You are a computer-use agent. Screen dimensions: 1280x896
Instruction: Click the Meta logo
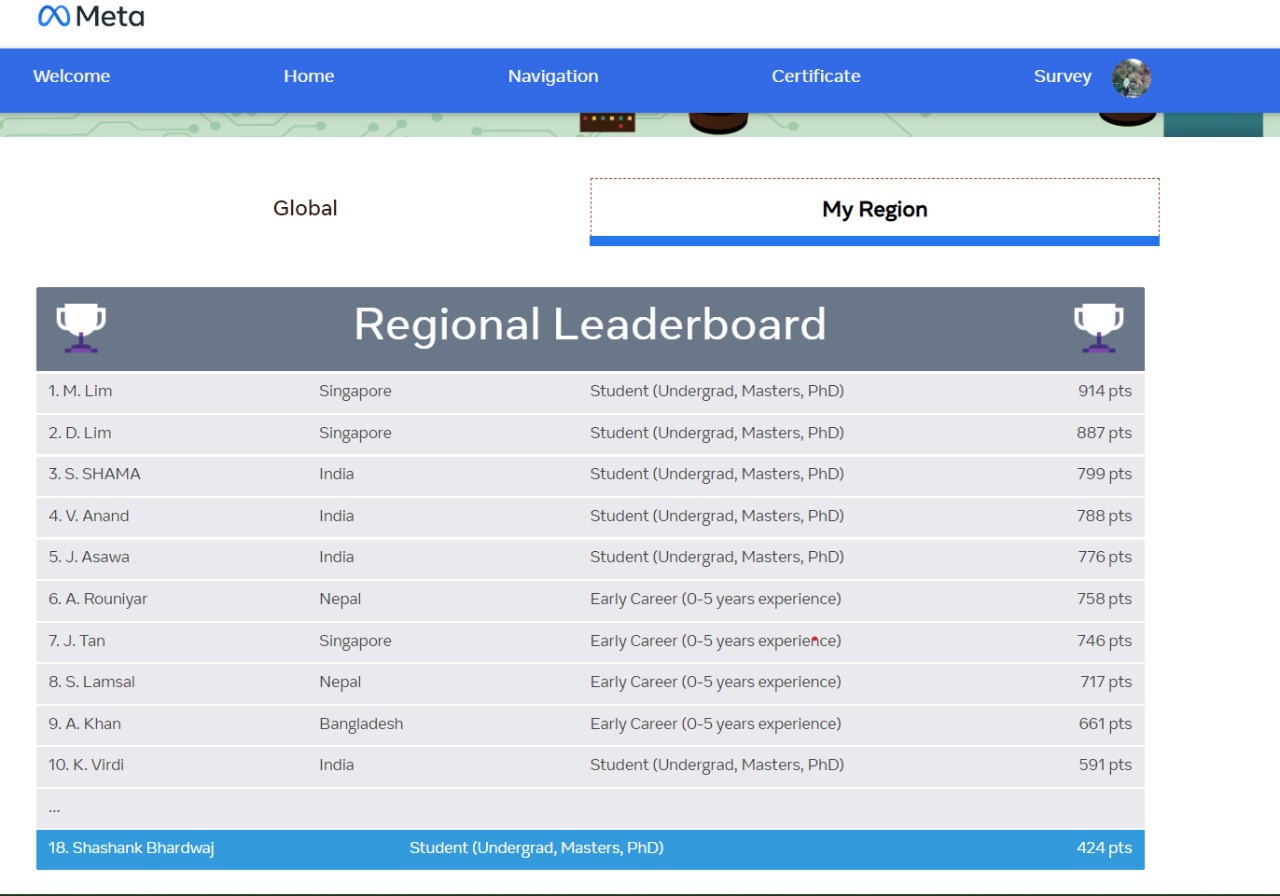[x=91, y=17]
